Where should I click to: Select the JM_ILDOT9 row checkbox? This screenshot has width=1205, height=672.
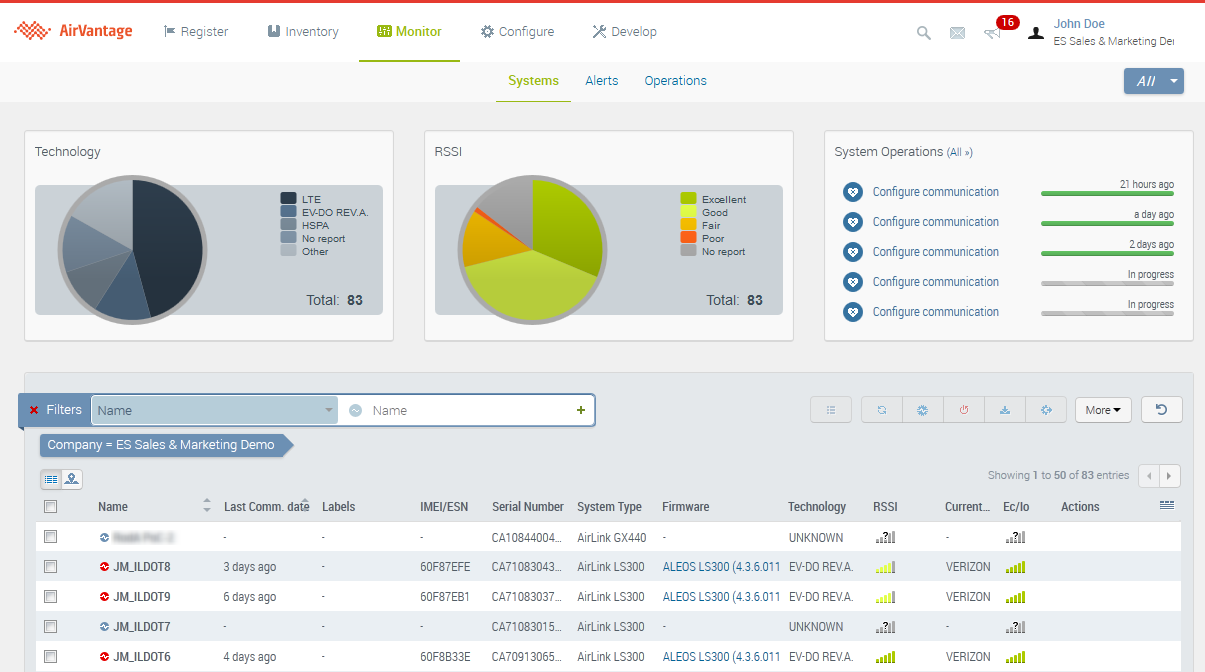51,597
